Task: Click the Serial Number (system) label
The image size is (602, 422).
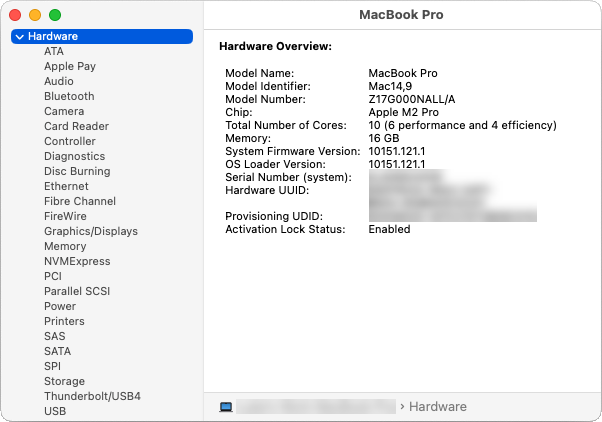Action: tap(288, 177)
